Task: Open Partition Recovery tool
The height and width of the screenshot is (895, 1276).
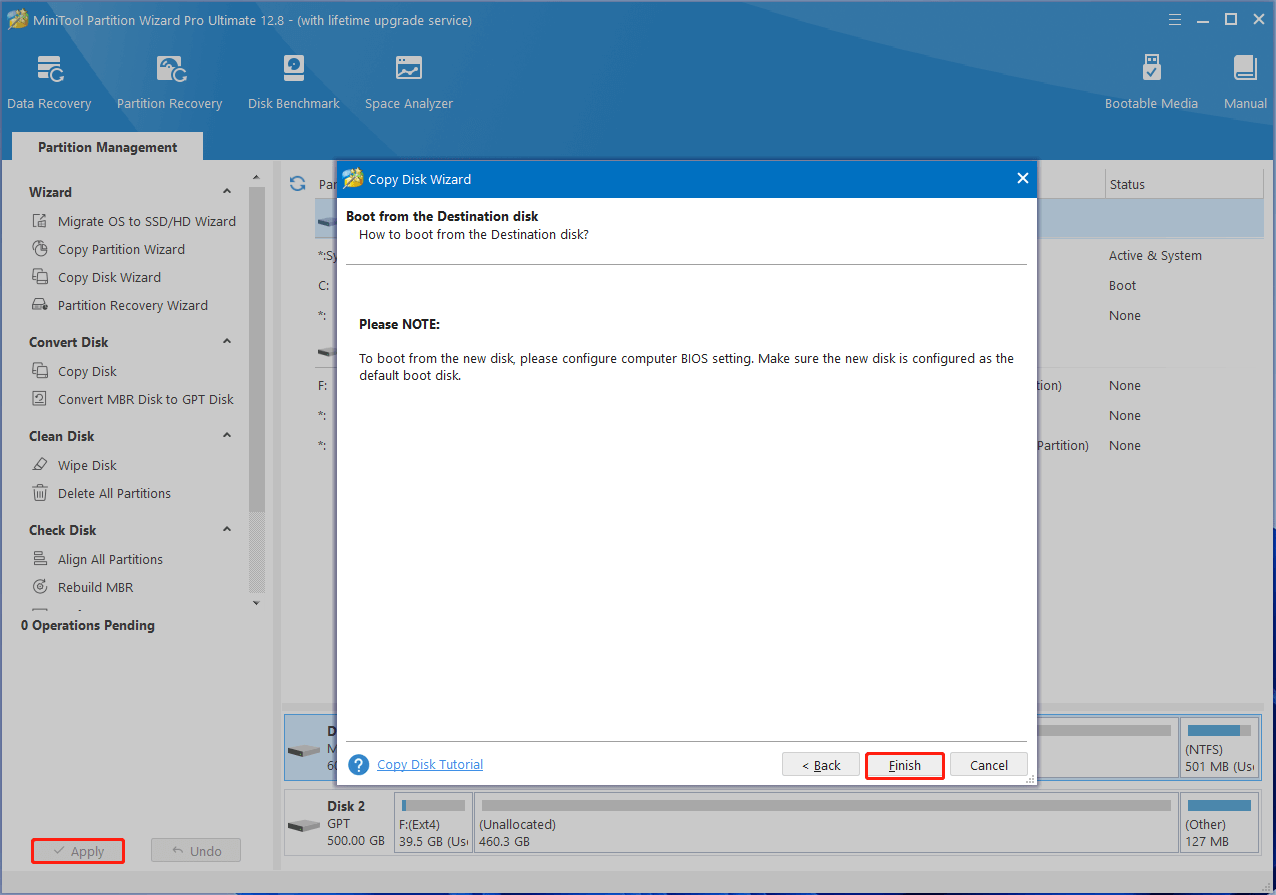Action: pyautogui.click(x=169, y=82)
